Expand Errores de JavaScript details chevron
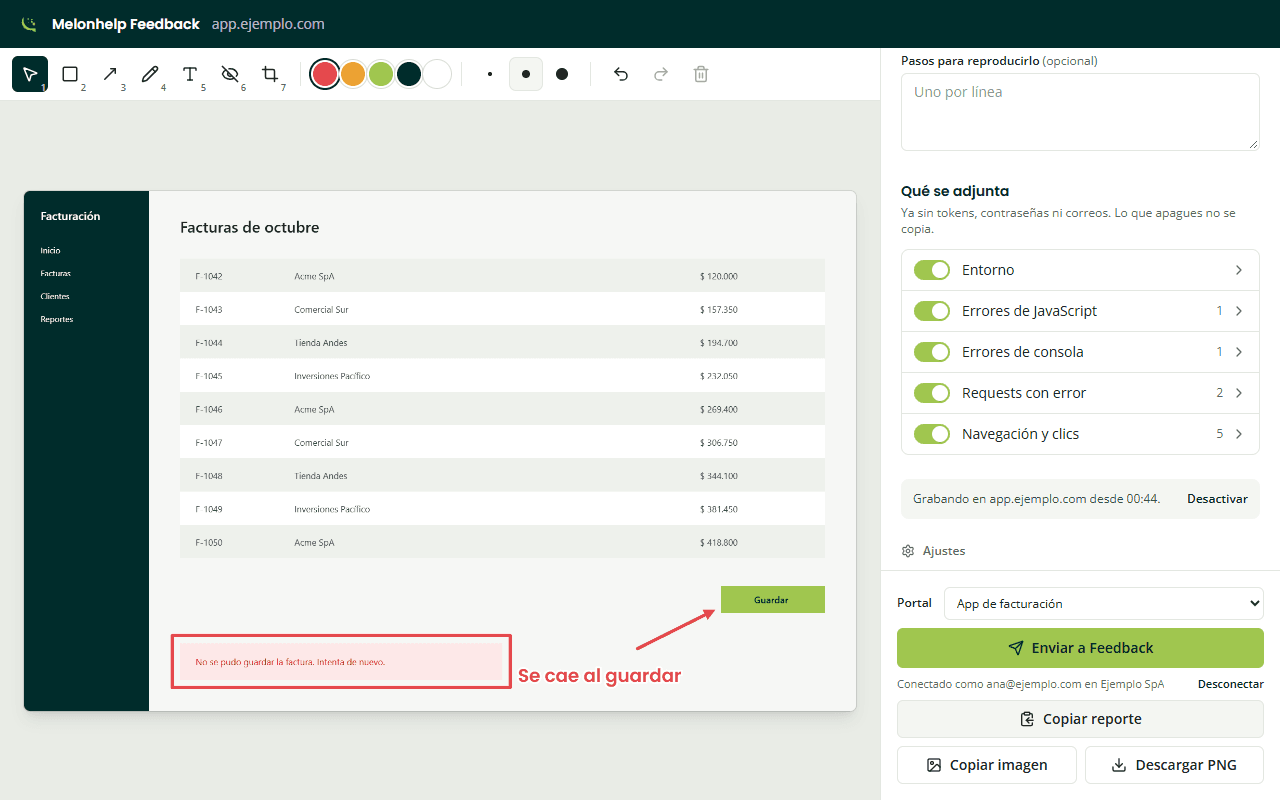Image resolution: width=1280 pixels, height=800 pixels. click(1239, 311)
